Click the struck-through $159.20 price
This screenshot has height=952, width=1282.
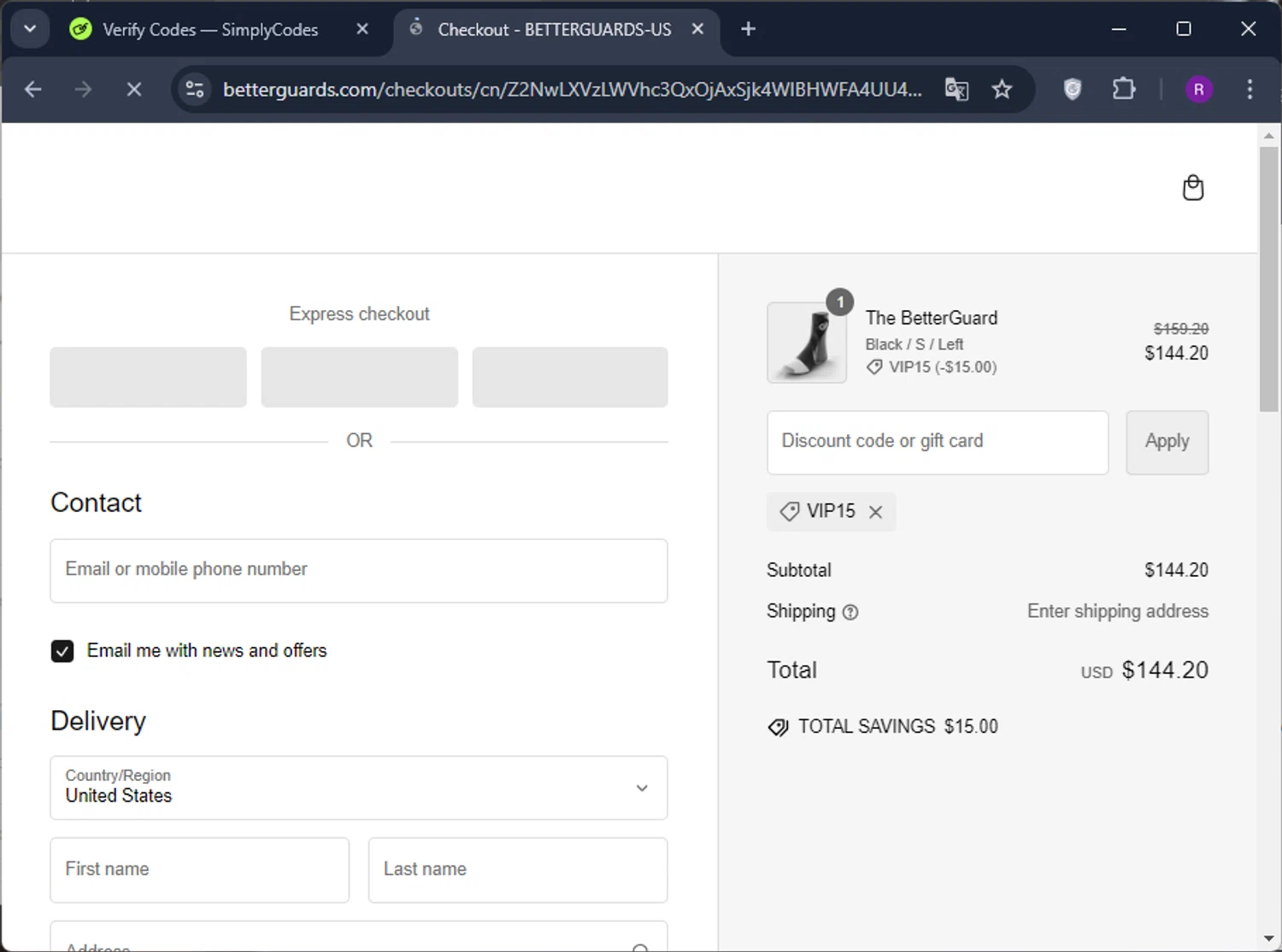[x=1181, y=329]
